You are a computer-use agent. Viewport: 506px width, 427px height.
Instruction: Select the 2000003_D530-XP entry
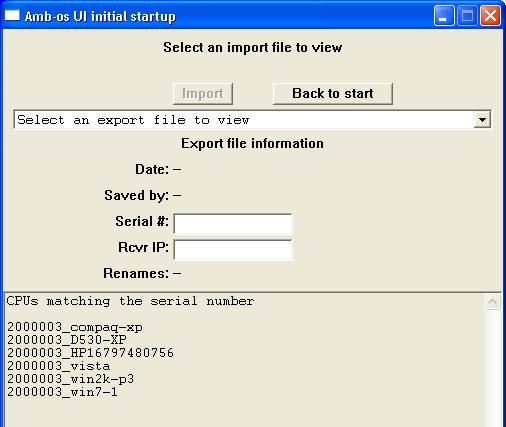67,340
